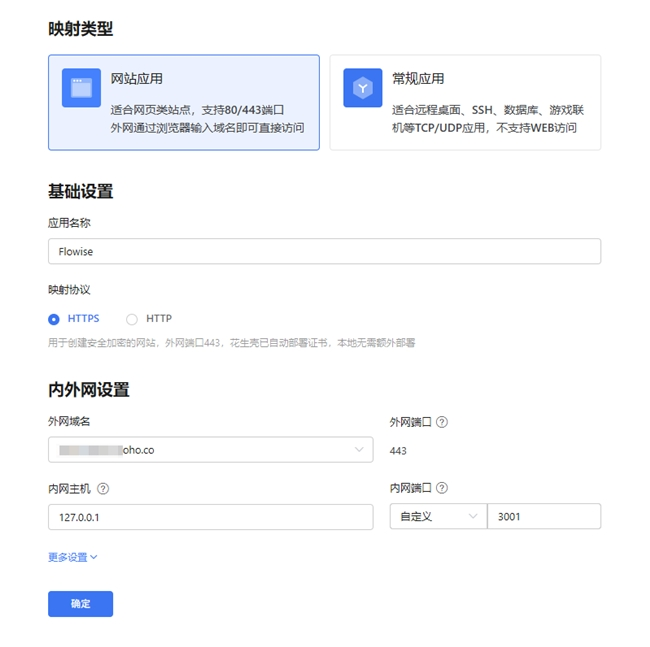Click the chevron arrow in 外网域名 field
Screen dimensions: 650x647
[360, 450]
